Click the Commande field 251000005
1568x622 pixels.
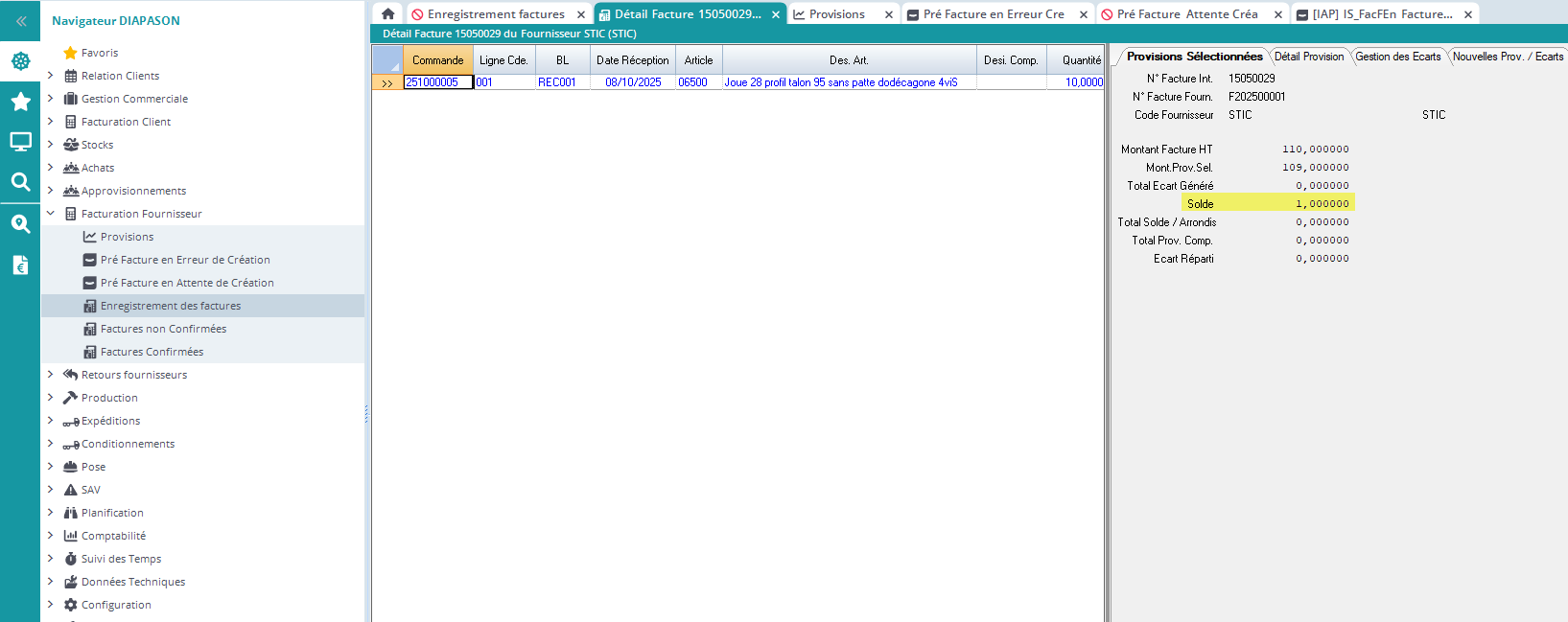(437, 82)
